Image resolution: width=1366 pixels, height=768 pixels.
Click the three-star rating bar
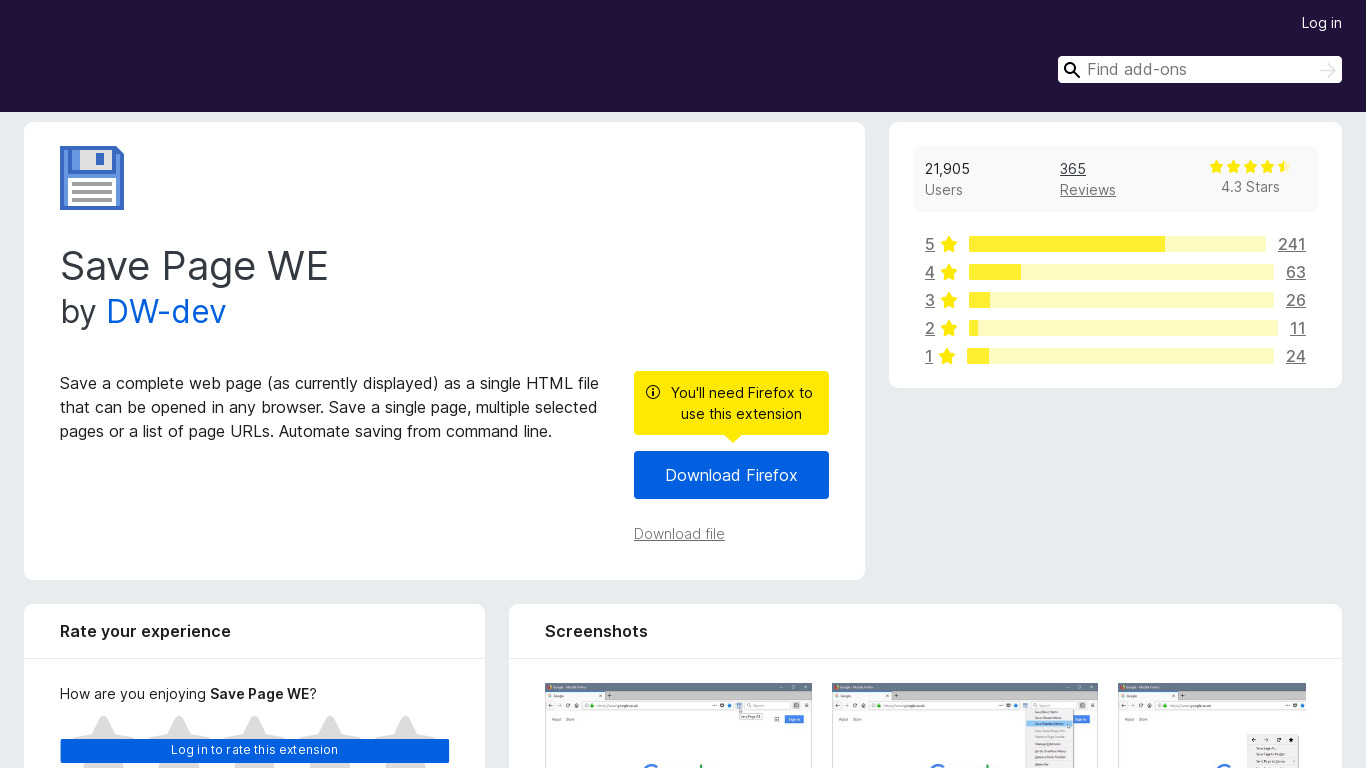click(1121, 300)
